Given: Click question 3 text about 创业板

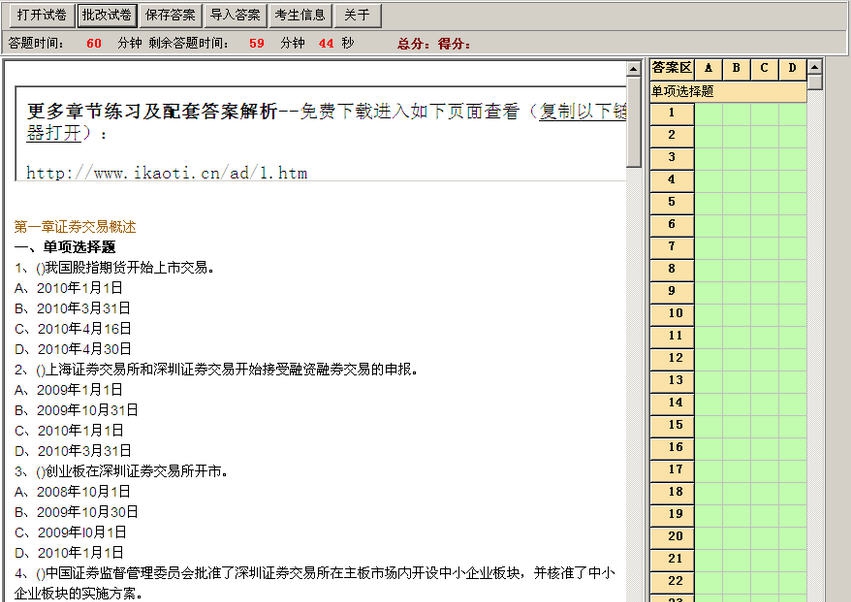Looking at the screenshot, I should pos(120,471).
